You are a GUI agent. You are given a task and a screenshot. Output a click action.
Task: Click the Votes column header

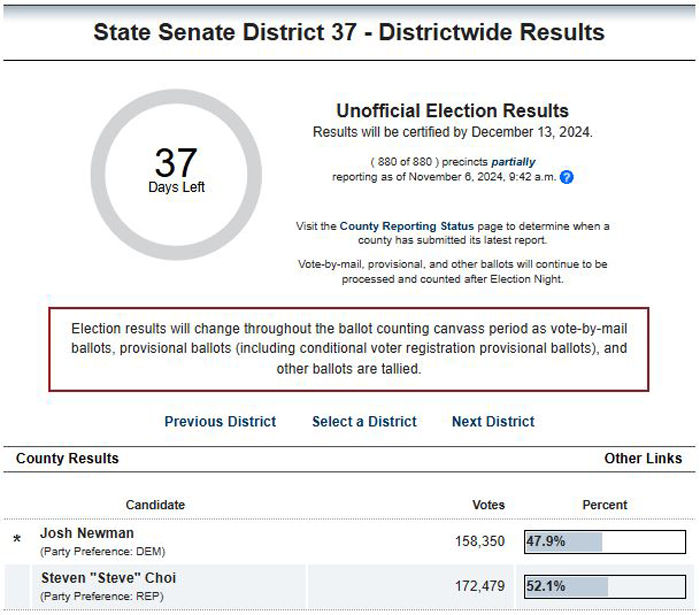coord(488,505)
